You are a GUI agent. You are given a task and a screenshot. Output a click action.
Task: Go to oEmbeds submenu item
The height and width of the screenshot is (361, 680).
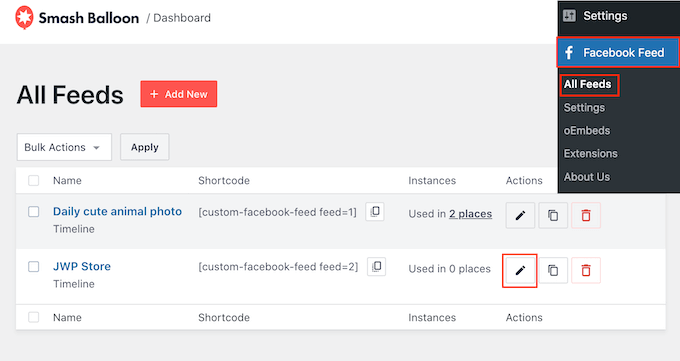[587, 131]
